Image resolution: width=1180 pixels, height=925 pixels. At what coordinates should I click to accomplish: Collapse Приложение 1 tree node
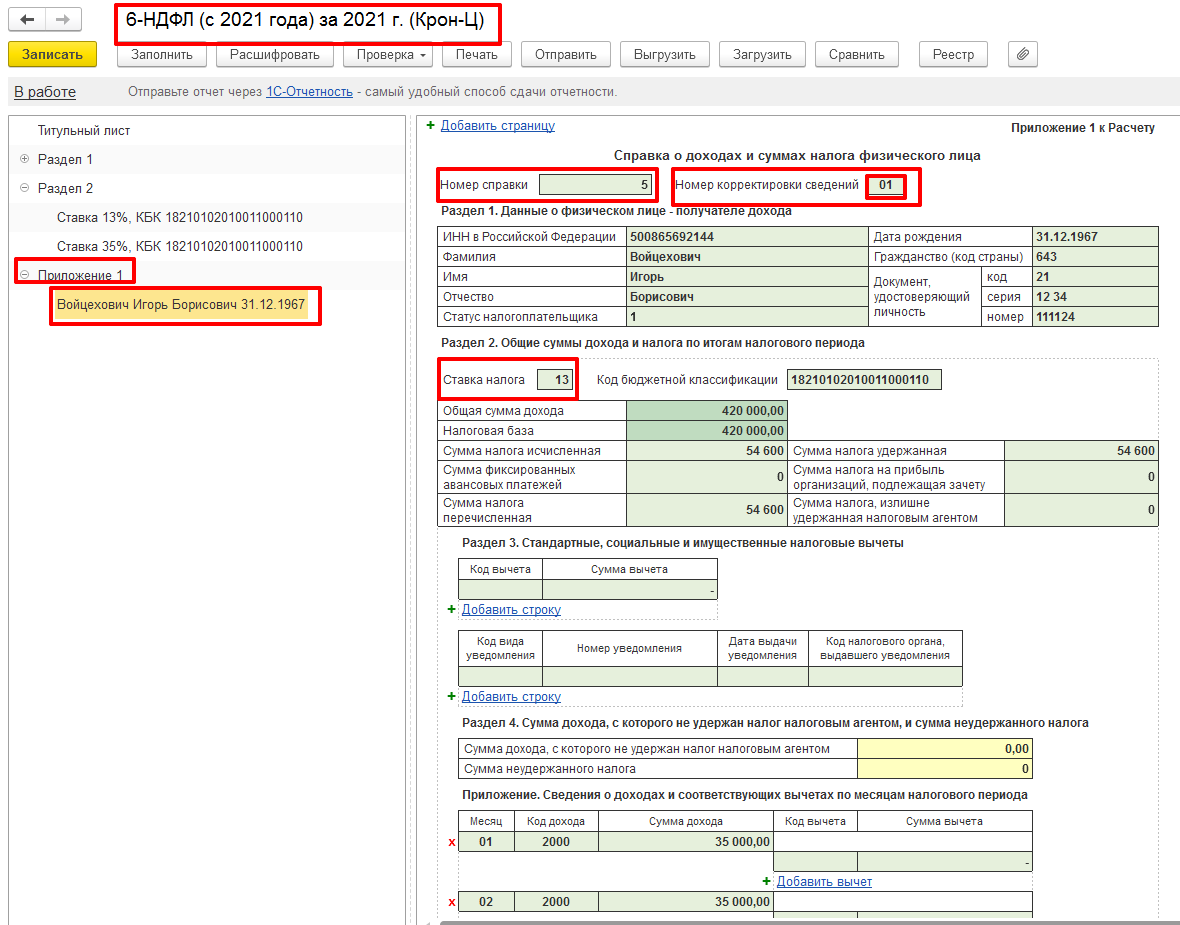(24, 275)
